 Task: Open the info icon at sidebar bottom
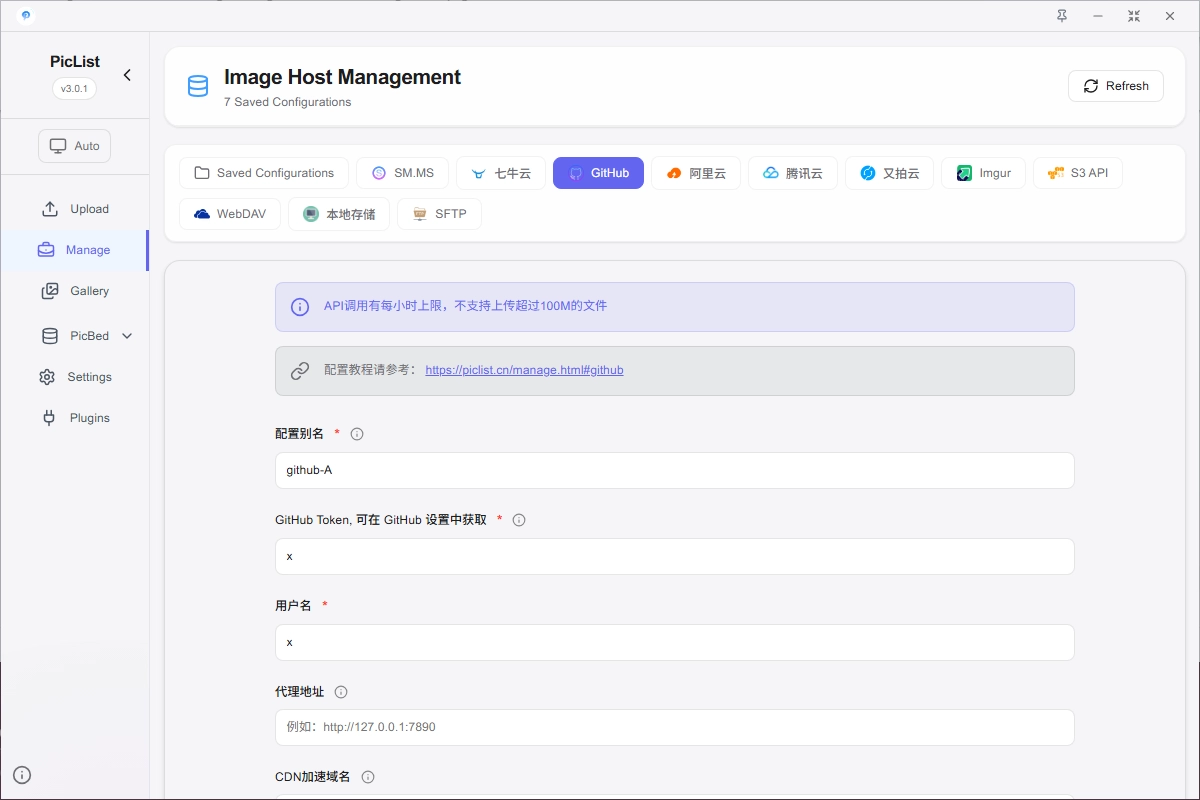[x=22, y=774]
